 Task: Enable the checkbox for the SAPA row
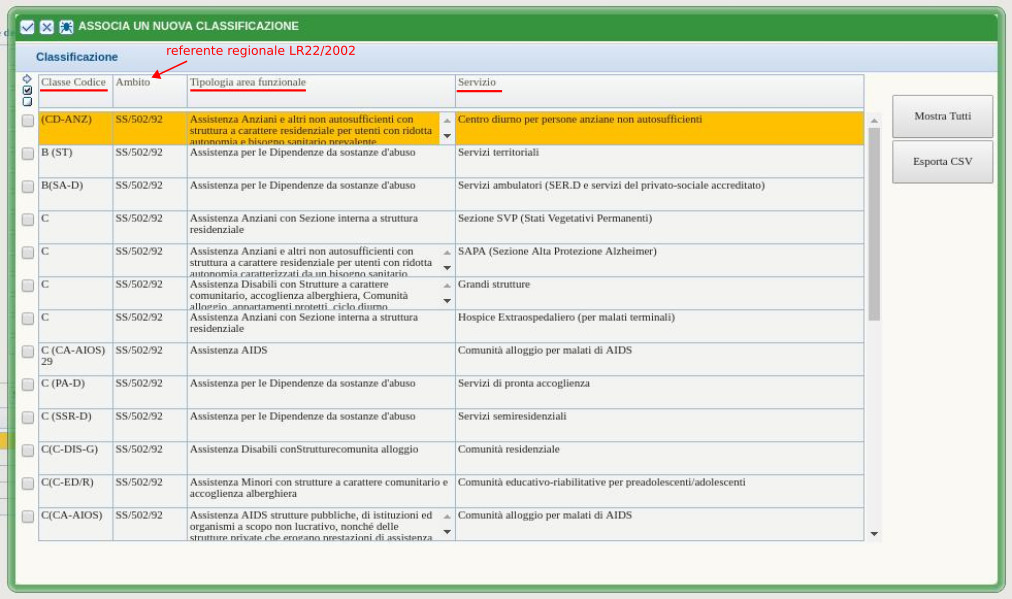click(x=28, y=252)
